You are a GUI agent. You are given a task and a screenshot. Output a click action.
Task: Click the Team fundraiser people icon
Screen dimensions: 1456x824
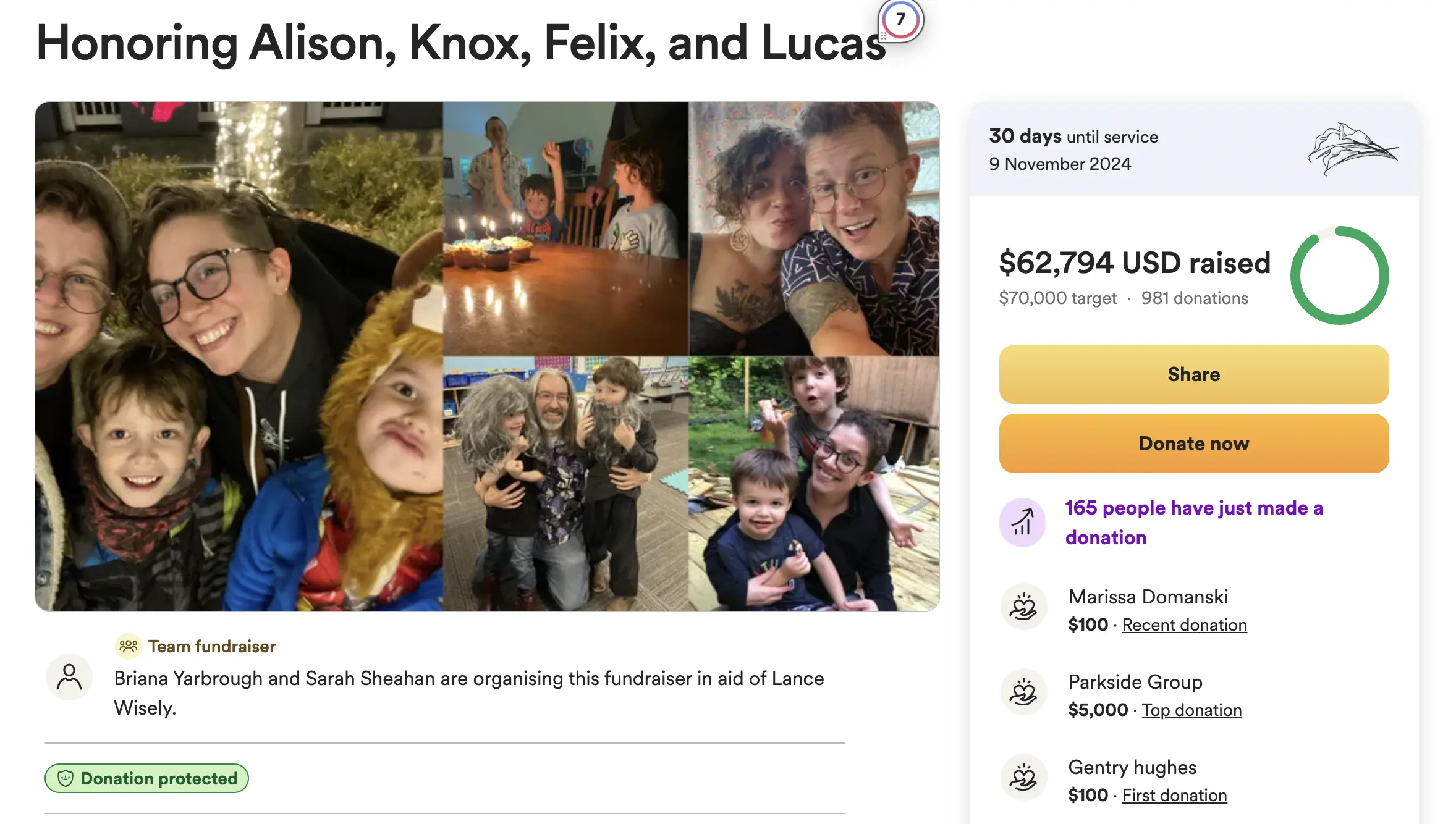pyautogui.click(x=129, y=646)
